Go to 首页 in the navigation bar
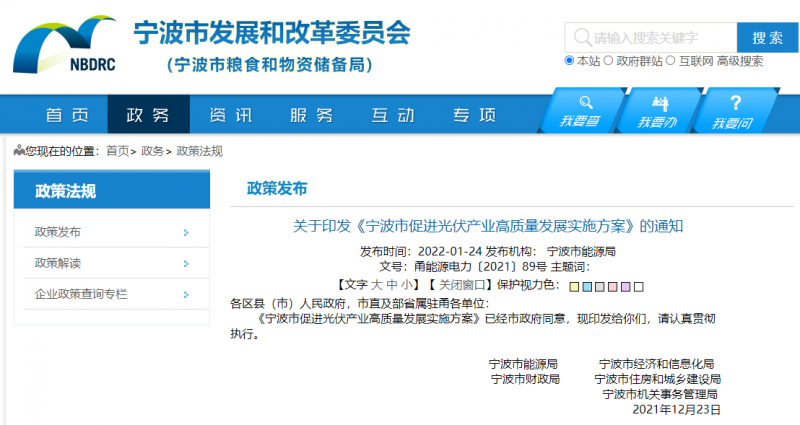Screen dimensions: 800x425 66,114
